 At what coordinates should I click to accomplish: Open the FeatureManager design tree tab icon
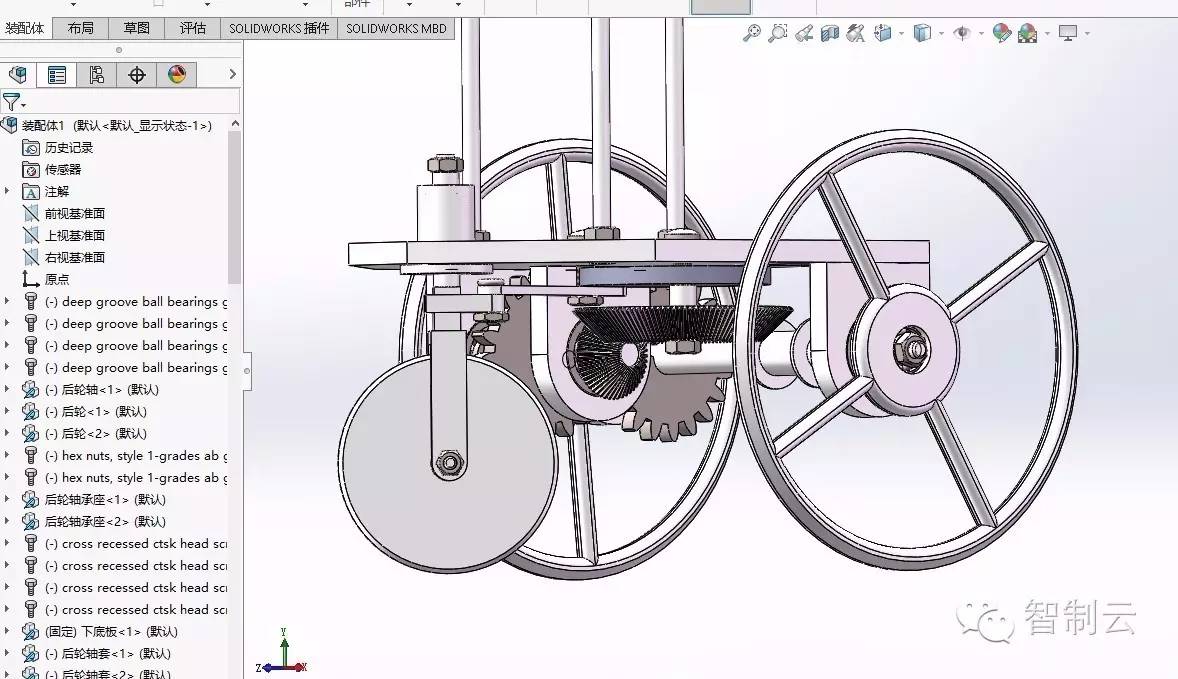point(18,74)
